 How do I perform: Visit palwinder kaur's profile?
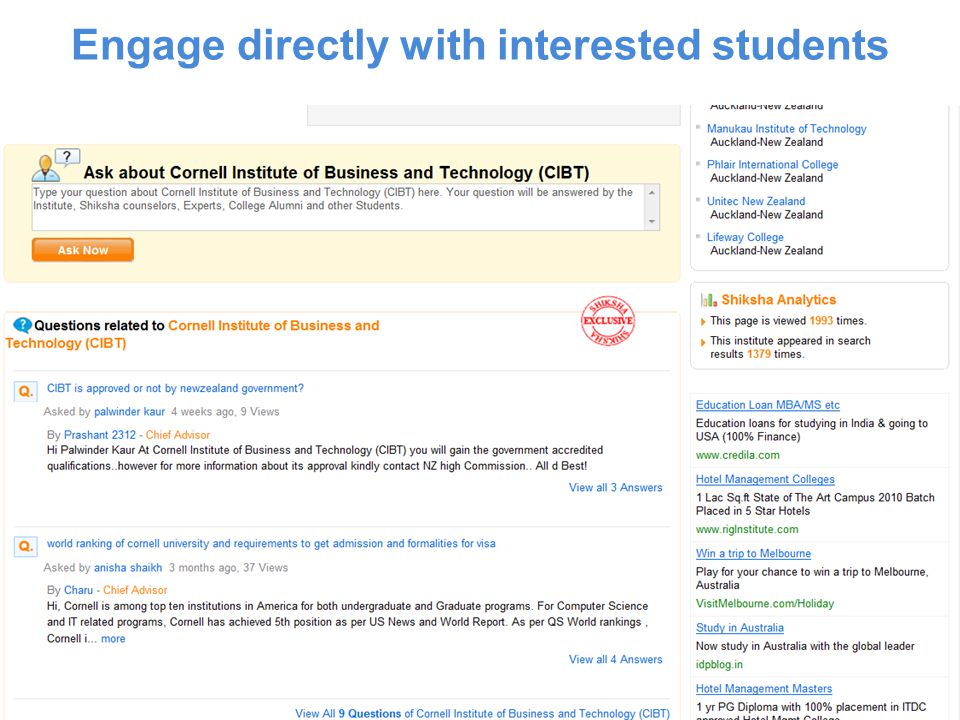(x=129, y=411)
